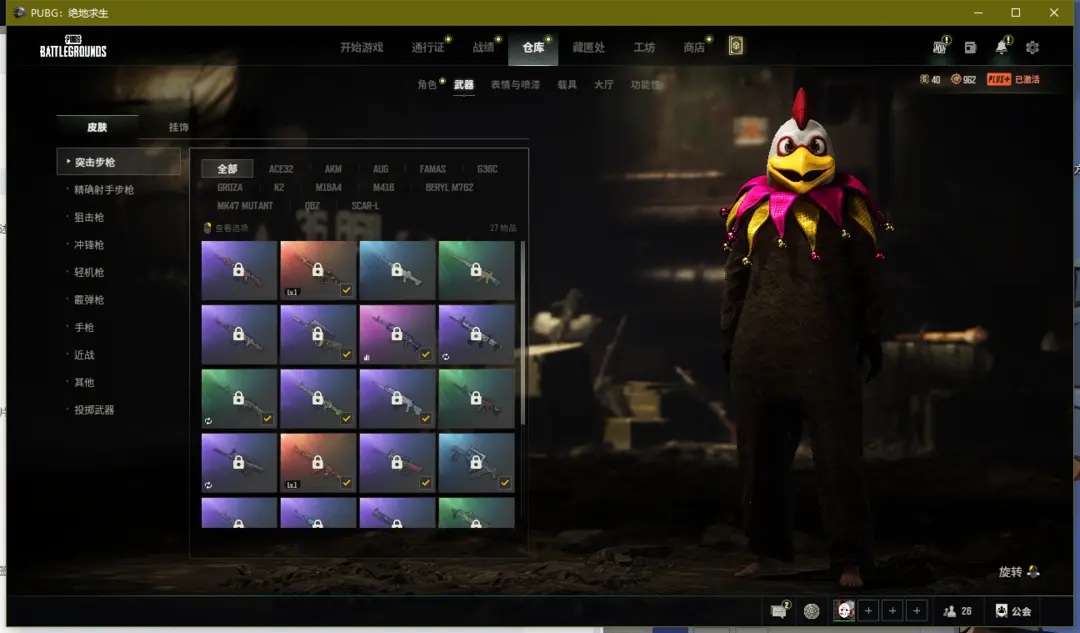The image size is (1080, 633).
Task: Open the radial menu circle icon
Action: click(x=811, y=611)
